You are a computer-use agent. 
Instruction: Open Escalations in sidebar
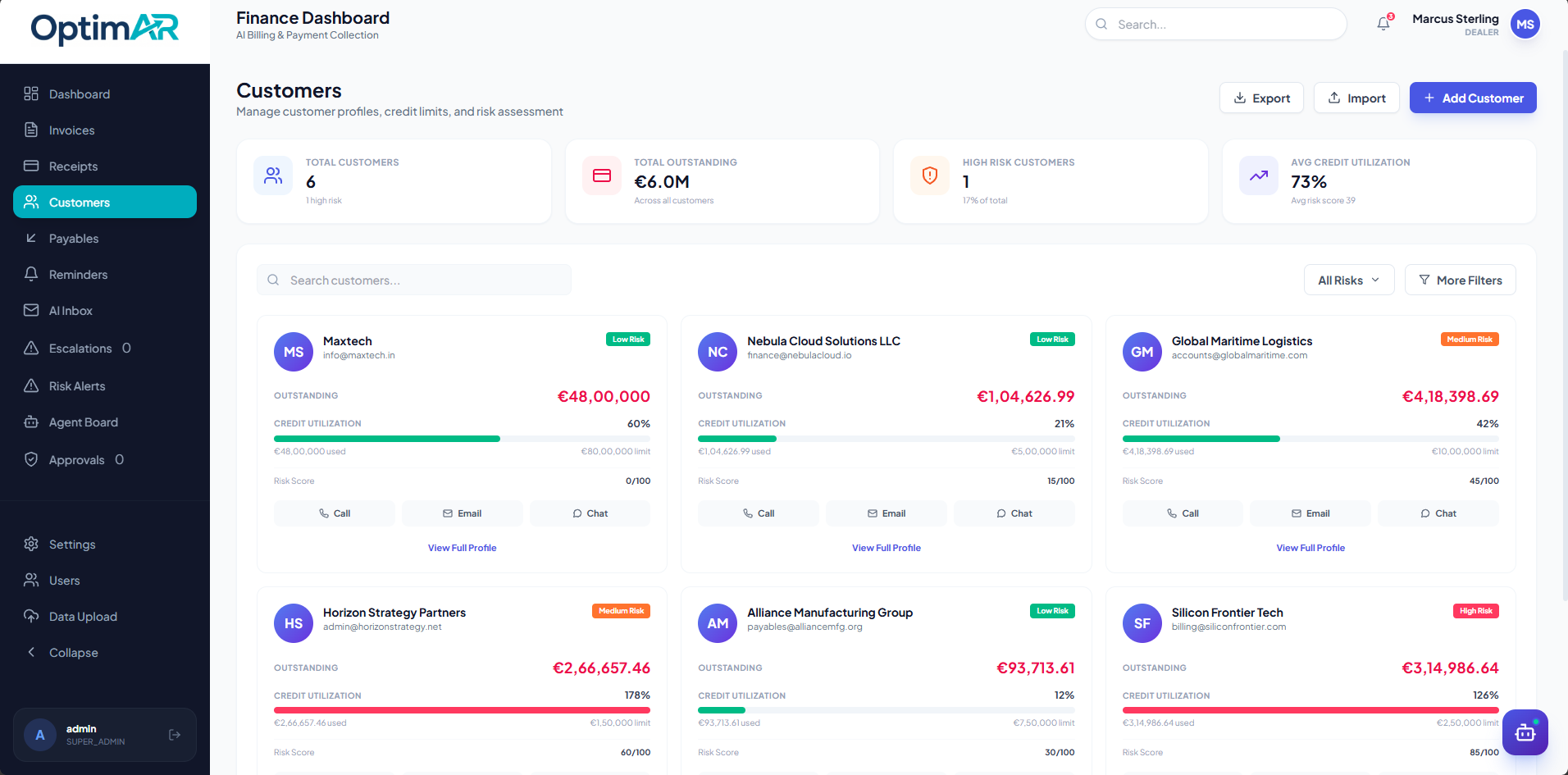(105, 349)
